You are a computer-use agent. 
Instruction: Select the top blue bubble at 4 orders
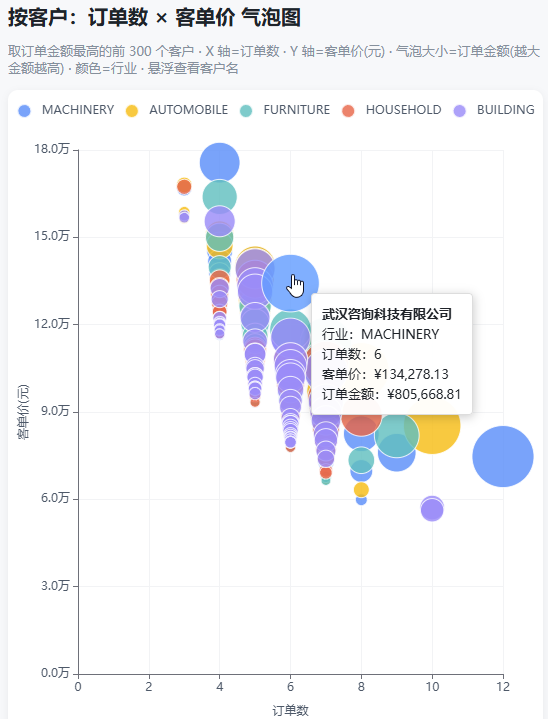click(x=220, y=163)
